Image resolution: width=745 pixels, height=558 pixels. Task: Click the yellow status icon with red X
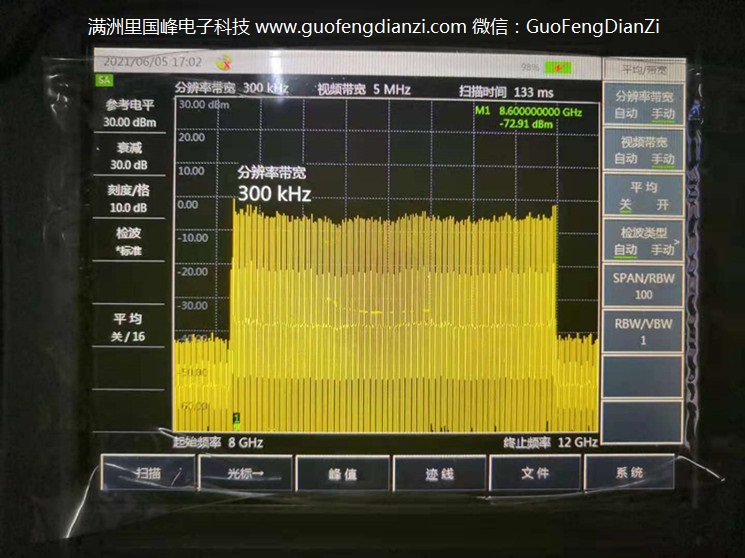(224, 62)
